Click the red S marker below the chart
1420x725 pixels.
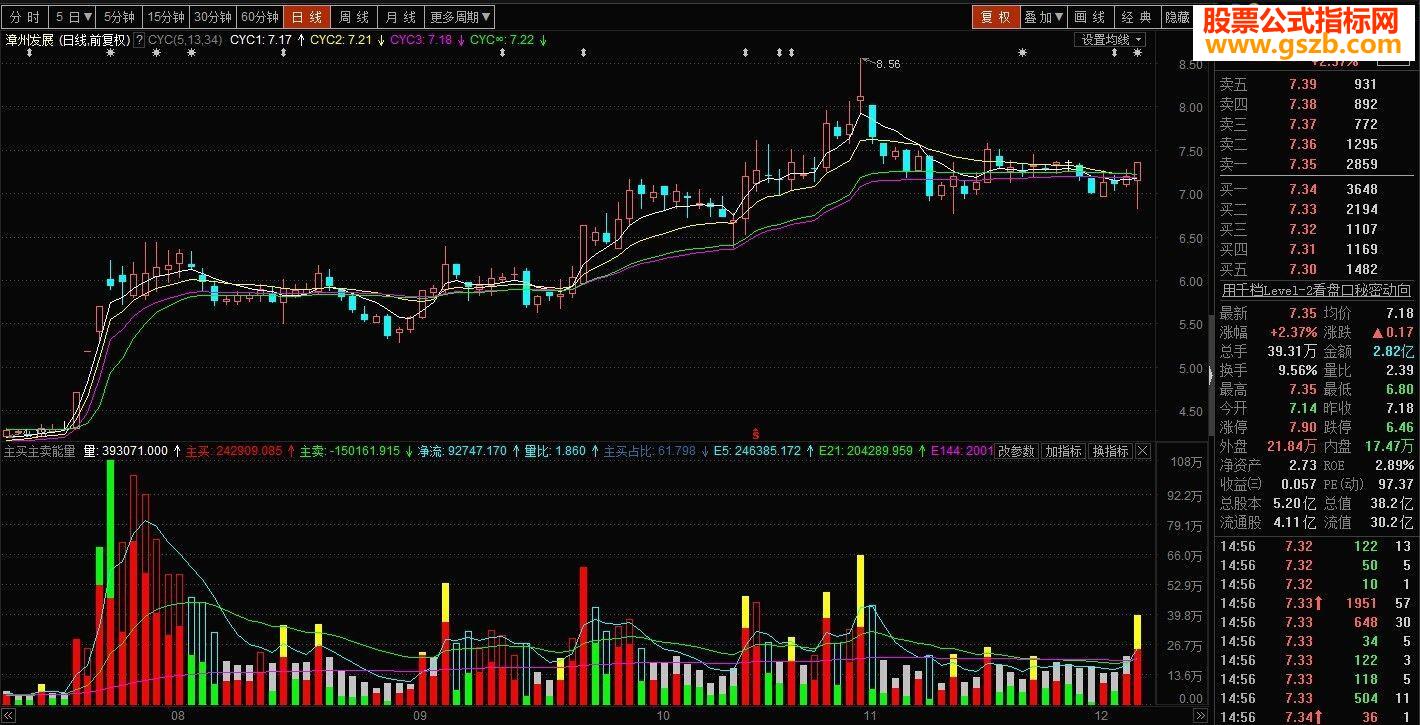(756, 433)
